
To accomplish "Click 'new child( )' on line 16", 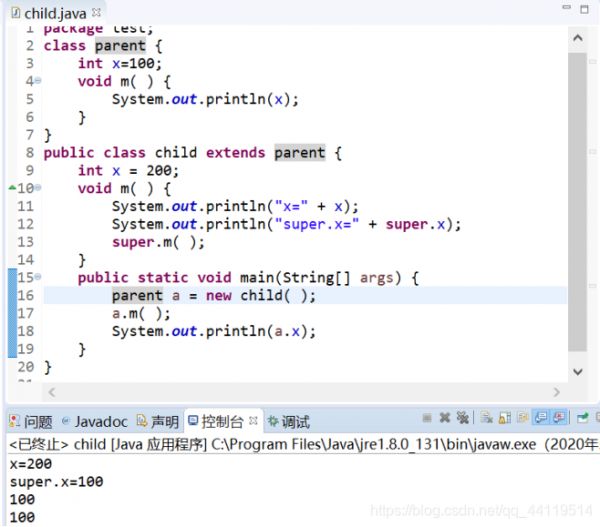I will [x=256, y=295].
